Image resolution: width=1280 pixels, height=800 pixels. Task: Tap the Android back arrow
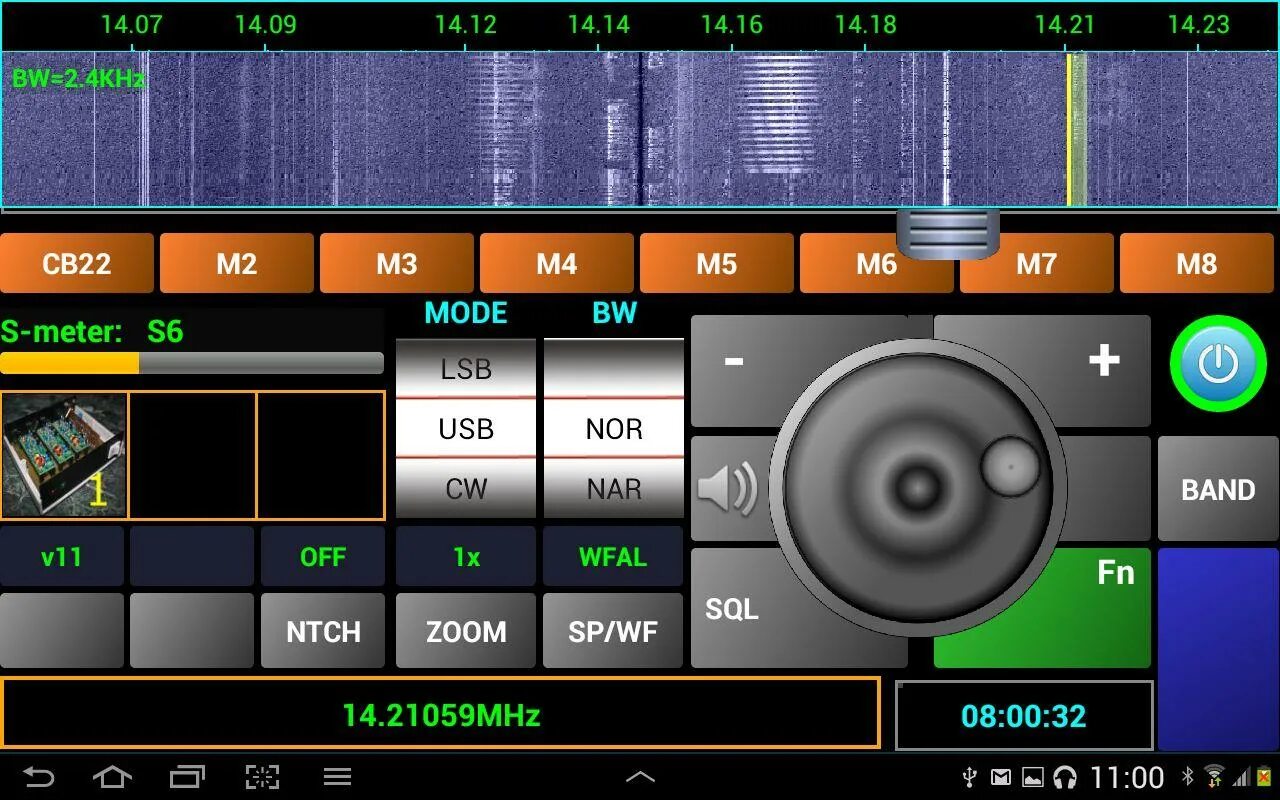click(x=39, y=776)
